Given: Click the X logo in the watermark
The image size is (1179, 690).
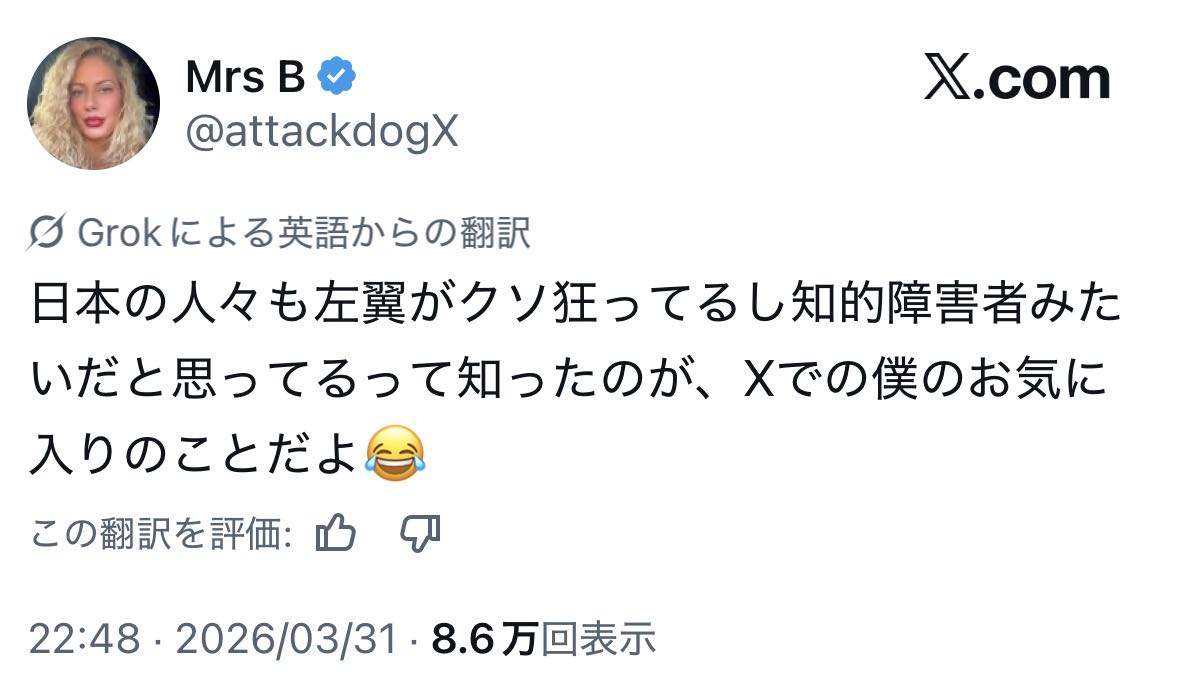Looking at the screenshot, I should coord(947,79).
